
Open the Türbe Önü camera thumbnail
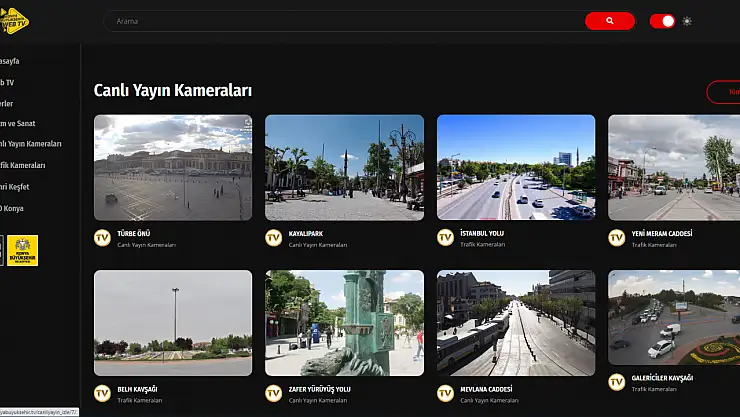pyautogui.click(x=173, y=167)
